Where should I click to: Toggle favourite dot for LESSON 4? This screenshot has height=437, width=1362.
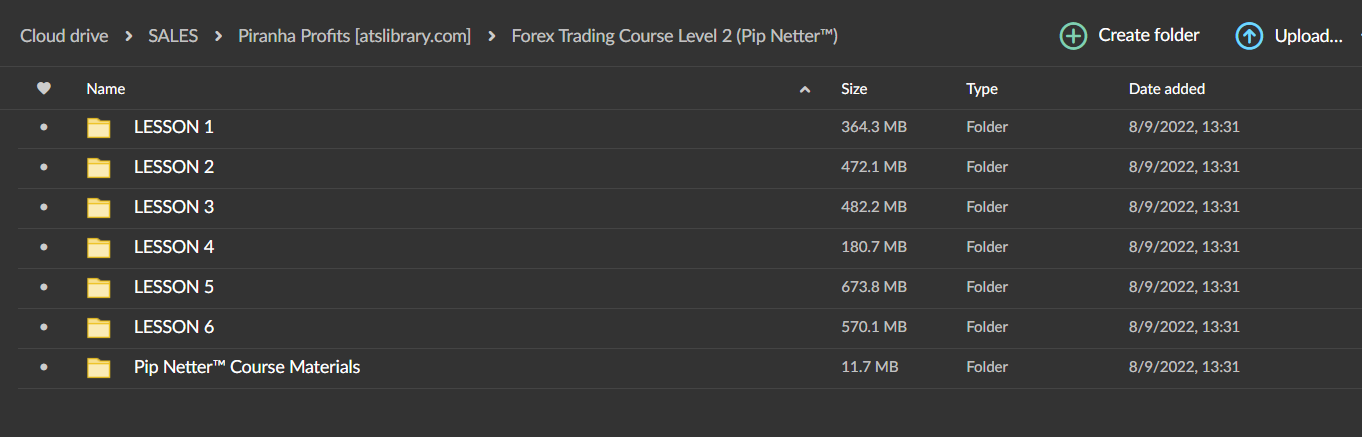pyautogui.click(x=43, y=247)
